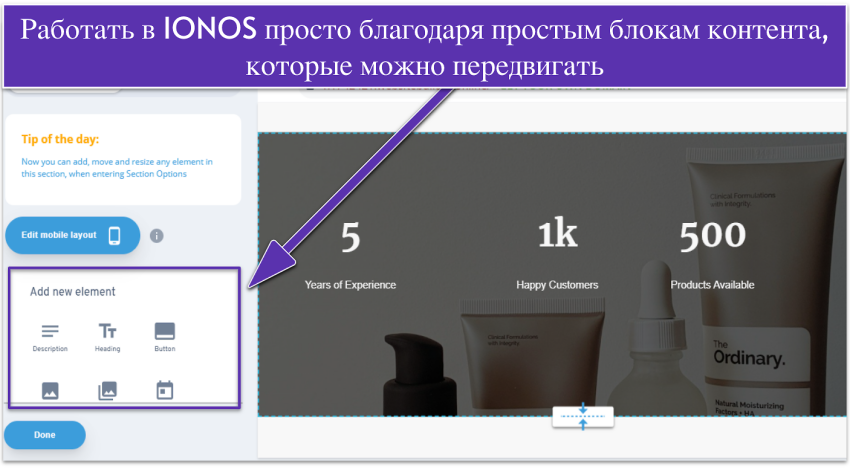Screen dimensions: 850x469
Task: Click the phone icon on Edit mobile layout
Action: (x=114, y=235)
